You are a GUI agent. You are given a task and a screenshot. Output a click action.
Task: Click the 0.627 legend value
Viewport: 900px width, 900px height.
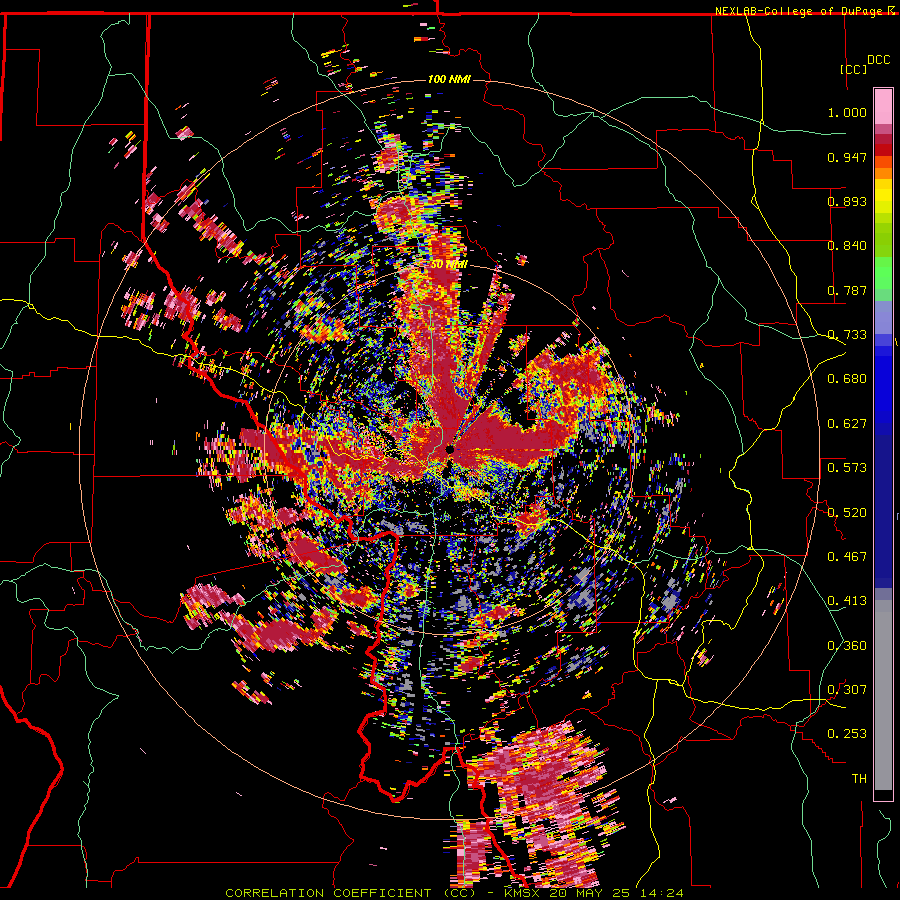tap(847, 424)
